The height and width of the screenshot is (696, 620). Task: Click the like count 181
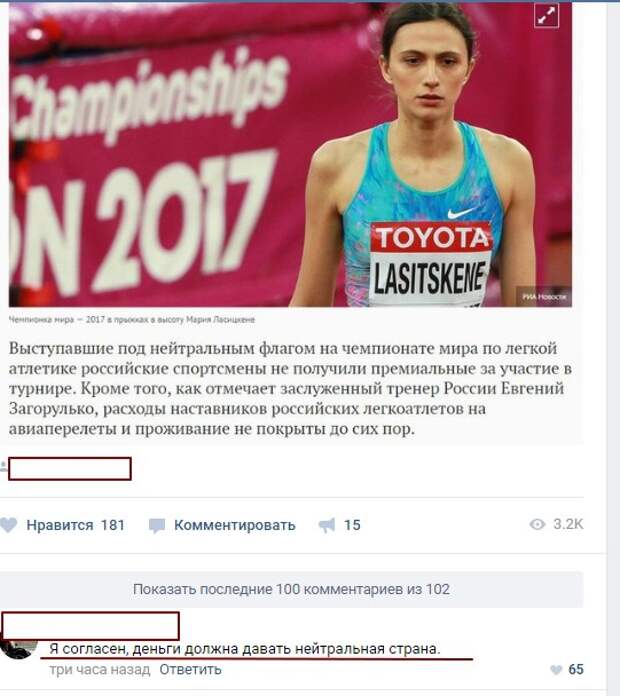tap(113, 525)
